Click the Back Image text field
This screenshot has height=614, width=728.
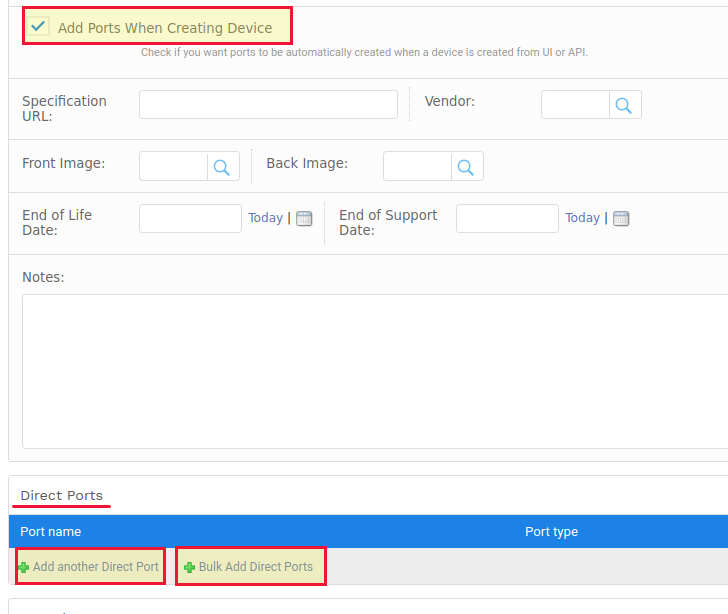pyautogui.click(x=417, y=166)
